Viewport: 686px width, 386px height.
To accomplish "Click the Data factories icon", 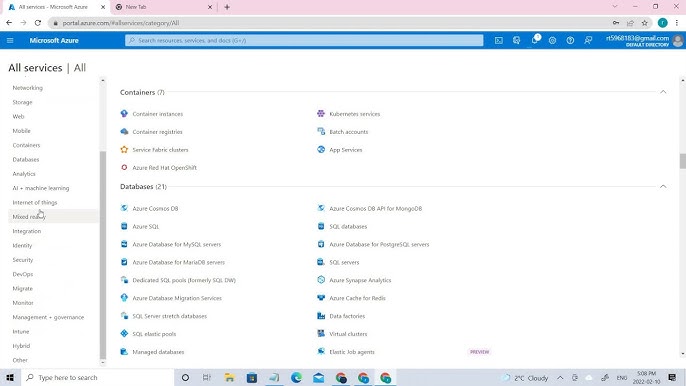I will pos(321,316).
